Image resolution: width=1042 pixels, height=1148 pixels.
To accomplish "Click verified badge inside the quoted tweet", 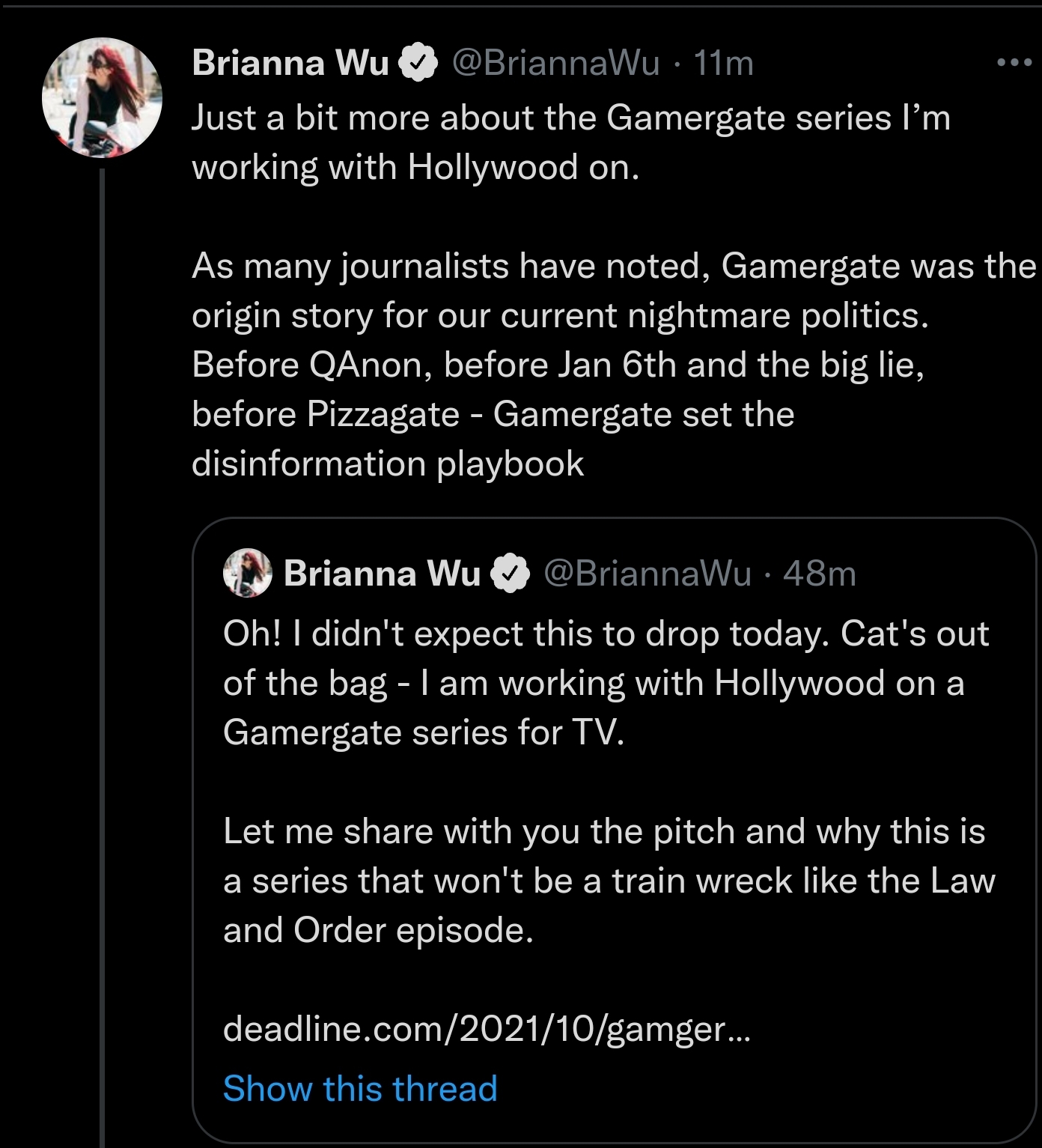I will [x=510, y=574].
